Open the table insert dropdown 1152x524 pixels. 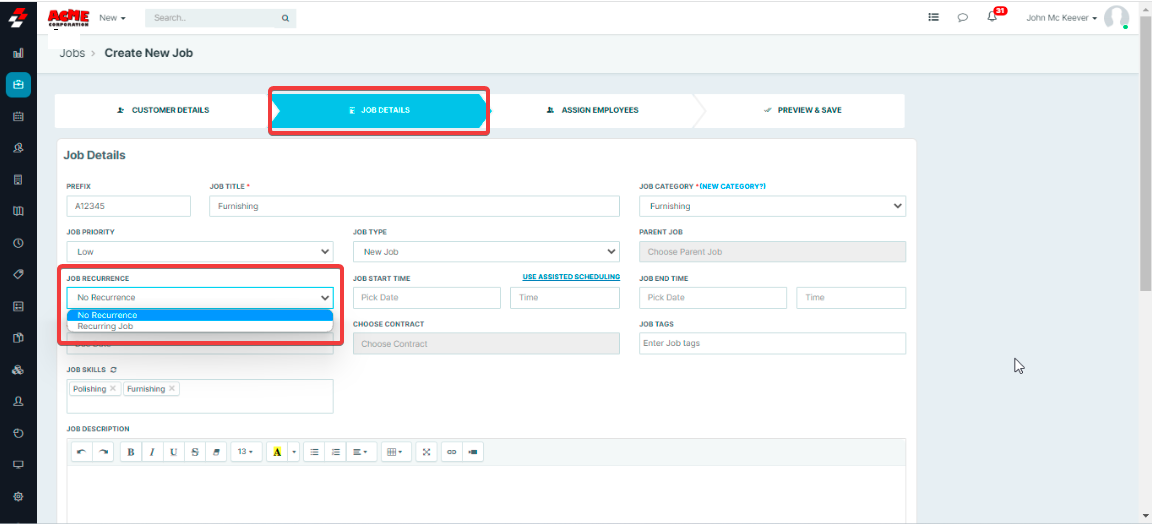pos(396,452)
